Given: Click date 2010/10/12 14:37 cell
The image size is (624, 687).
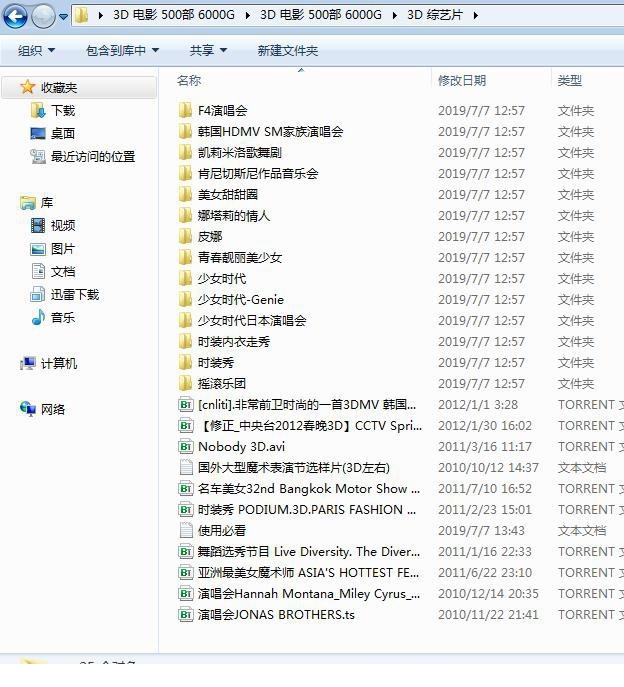Looking at the screenshot, I should click(x=488, y=467).
